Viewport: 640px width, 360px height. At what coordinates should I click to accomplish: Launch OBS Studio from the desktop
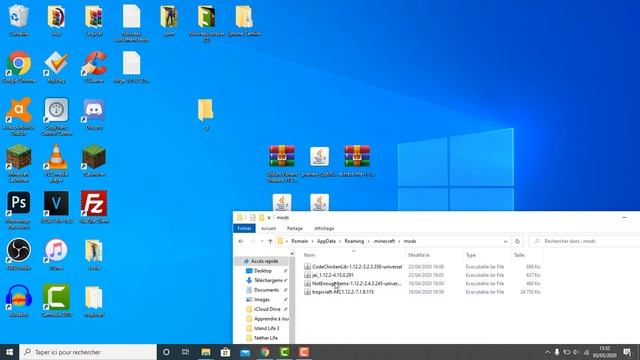pos(18,254)
